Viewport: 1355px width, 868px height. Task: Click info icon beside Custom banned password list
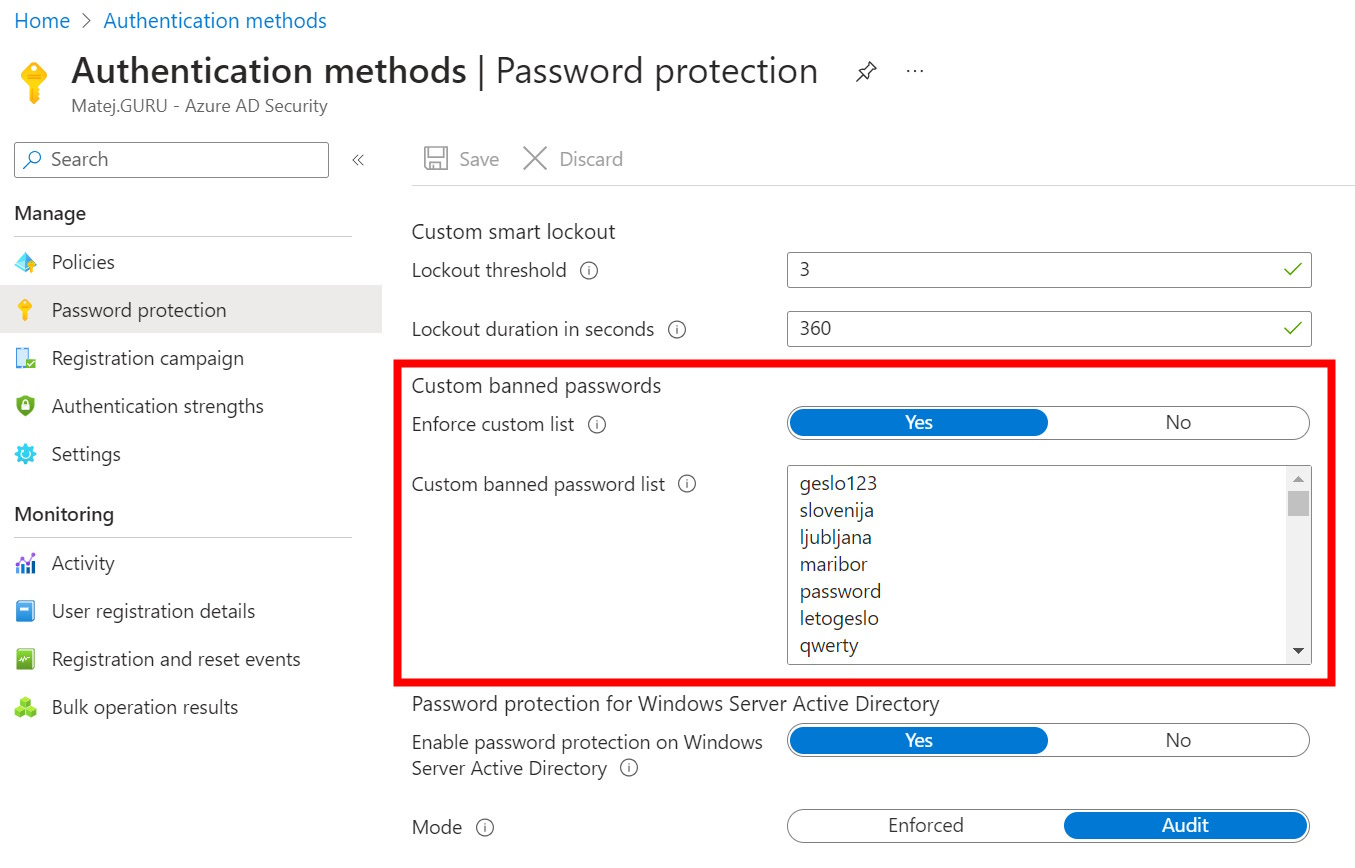pos(687,484)
